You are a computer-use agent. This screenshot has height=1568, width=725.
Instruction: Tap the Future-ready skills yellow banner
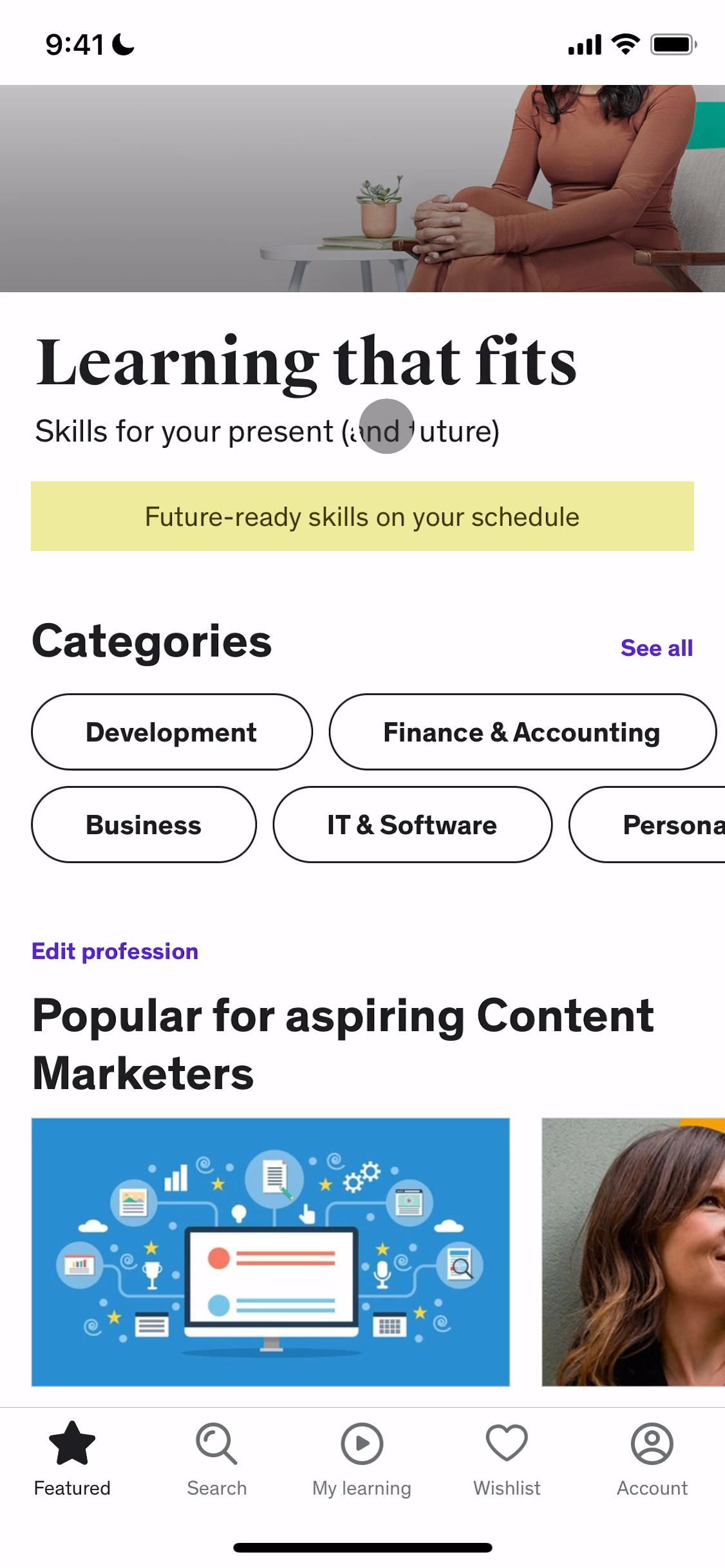click(362, 516)
